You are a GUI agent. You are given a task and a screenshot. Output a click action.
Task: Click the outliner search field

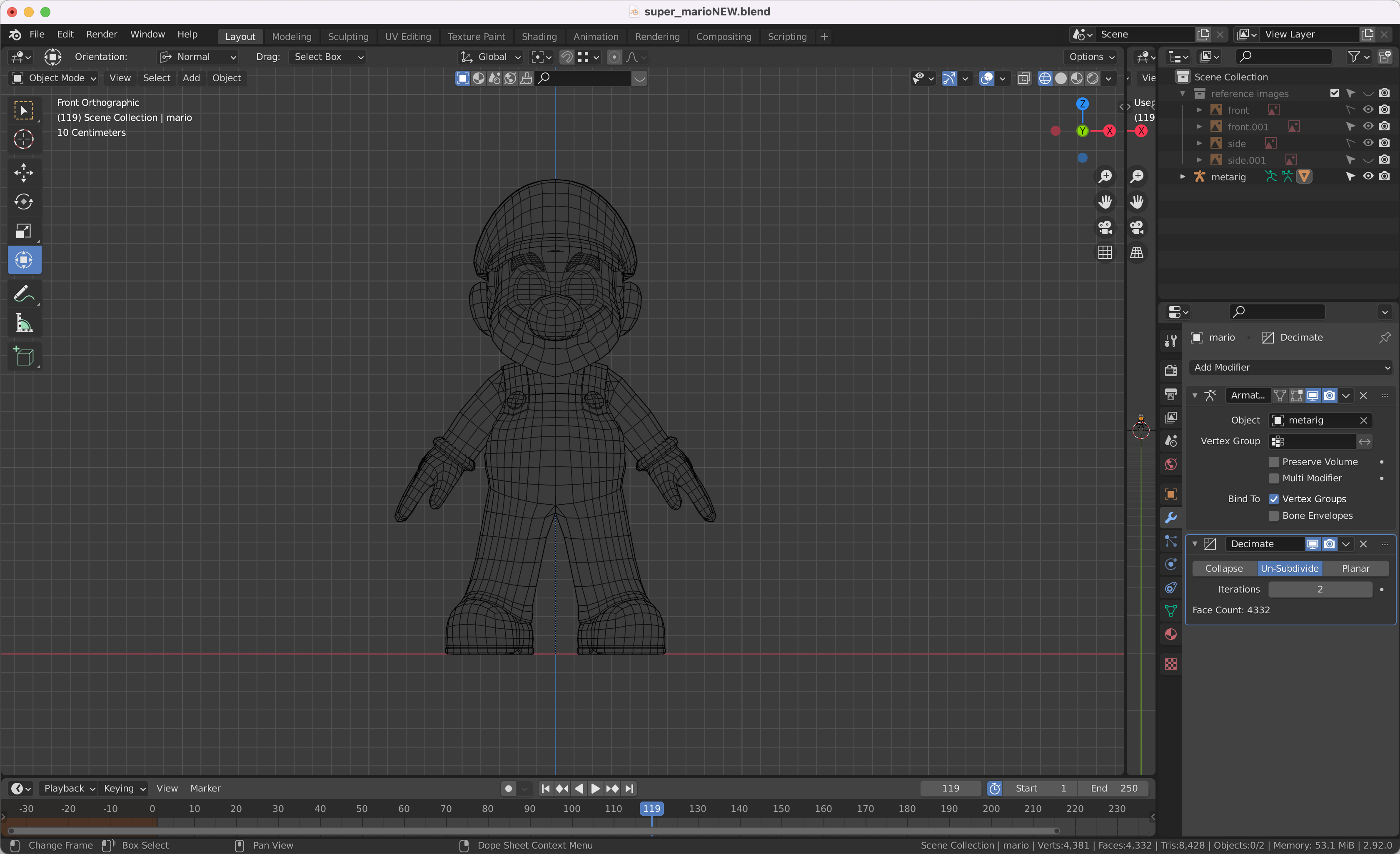pos(1284,57)
